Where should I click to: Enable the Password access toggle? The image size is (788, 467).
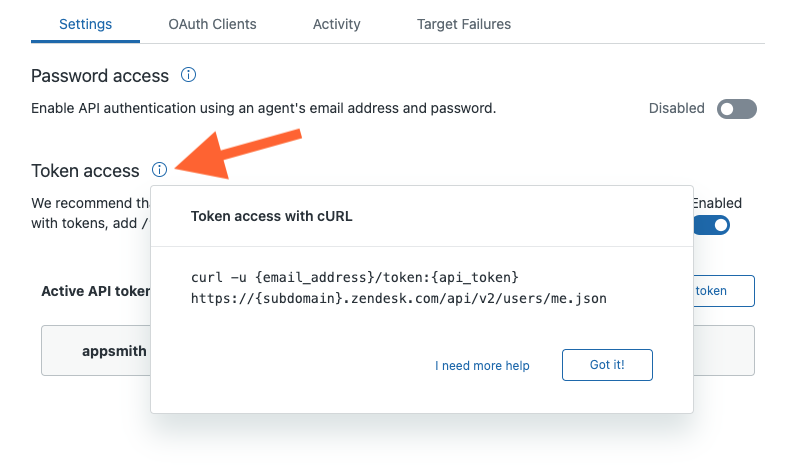point(737,109)
